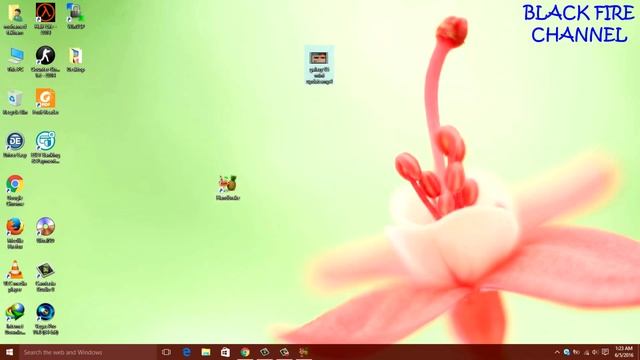The width and height of the screenshot is (640, 360).
Task: Select the fruit icon shortcut in desktop center
Action: 228,188
